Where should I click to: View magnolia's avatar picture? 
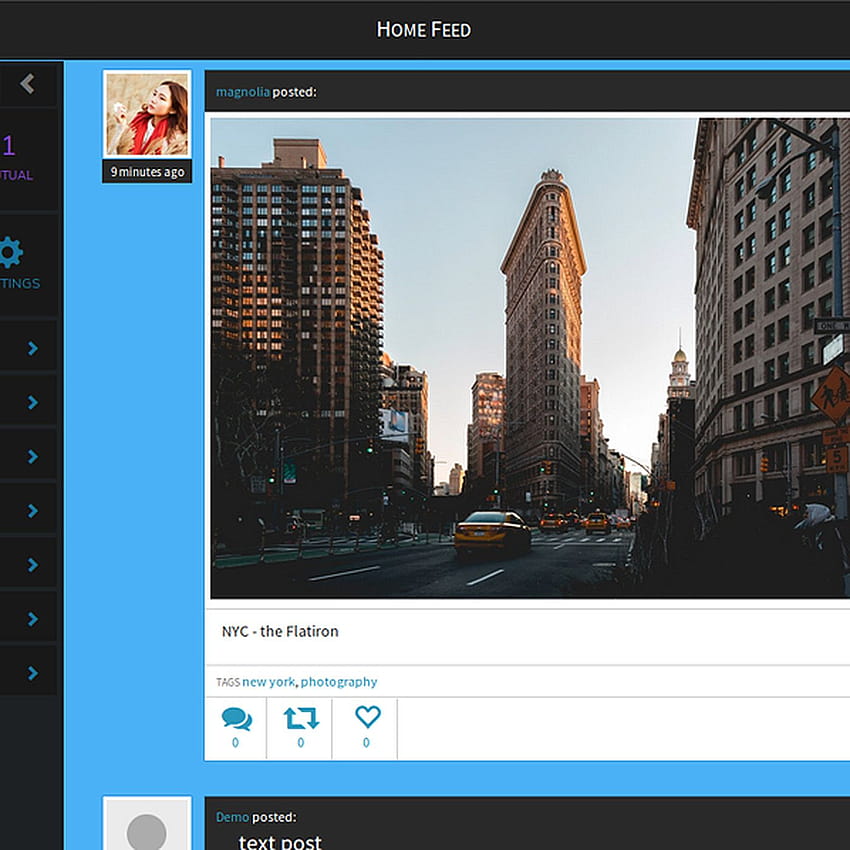147,114
